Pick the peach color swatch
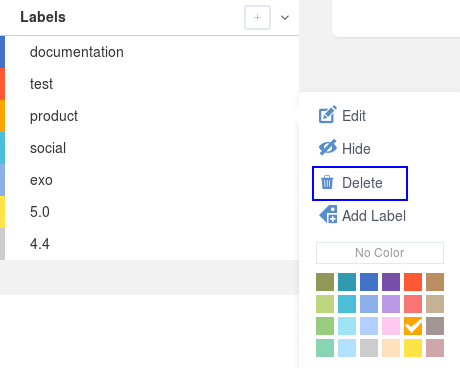Screen dimensions: 460x368 [391, 348]
